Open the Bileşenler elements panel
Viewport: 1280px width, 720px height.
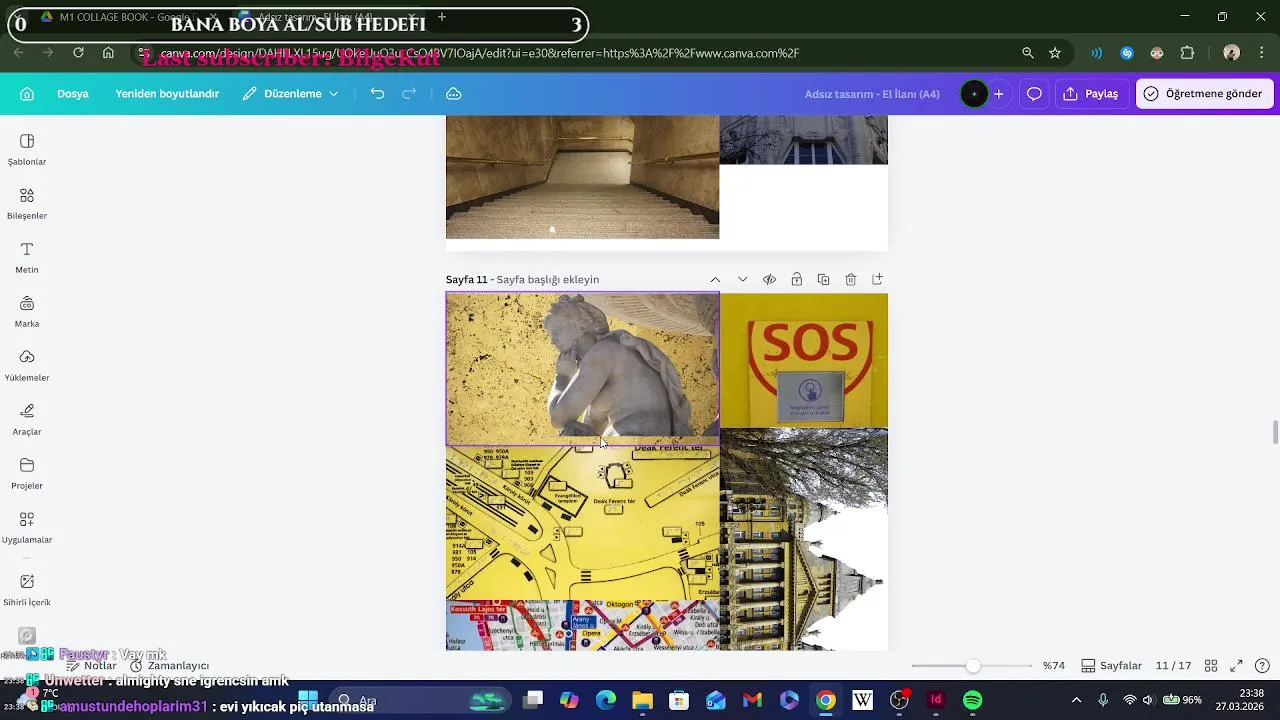point(27,203)
